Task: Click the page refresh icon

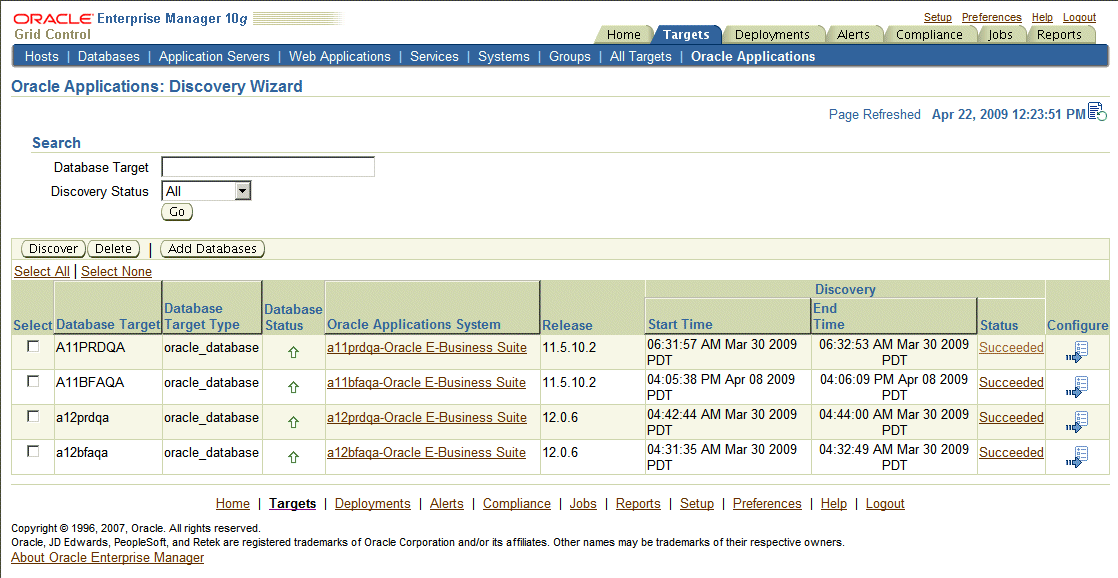Action: click(1097, 112)
